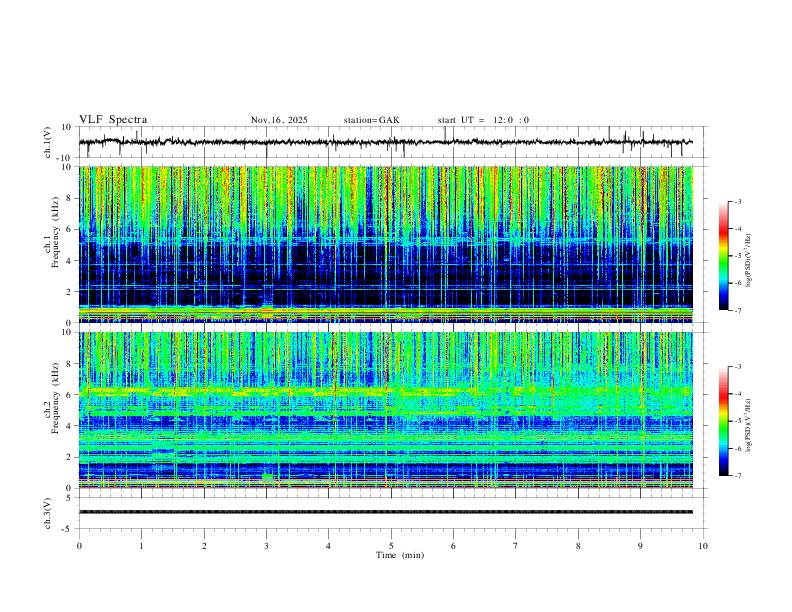Click the "station=GAK" header label
Screen dimensions: 792x612
tap(371, 120)
